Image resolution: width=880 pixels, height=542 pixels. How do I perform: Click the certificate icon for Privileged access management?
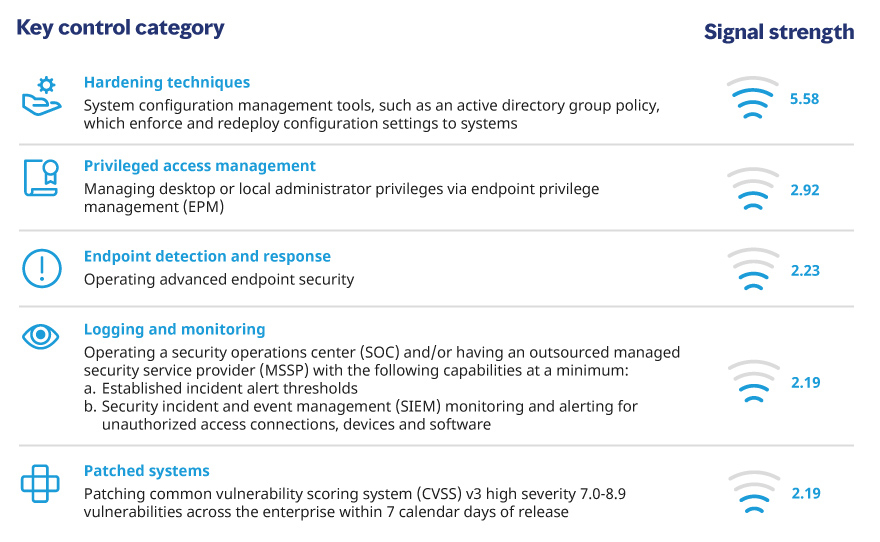42,179
